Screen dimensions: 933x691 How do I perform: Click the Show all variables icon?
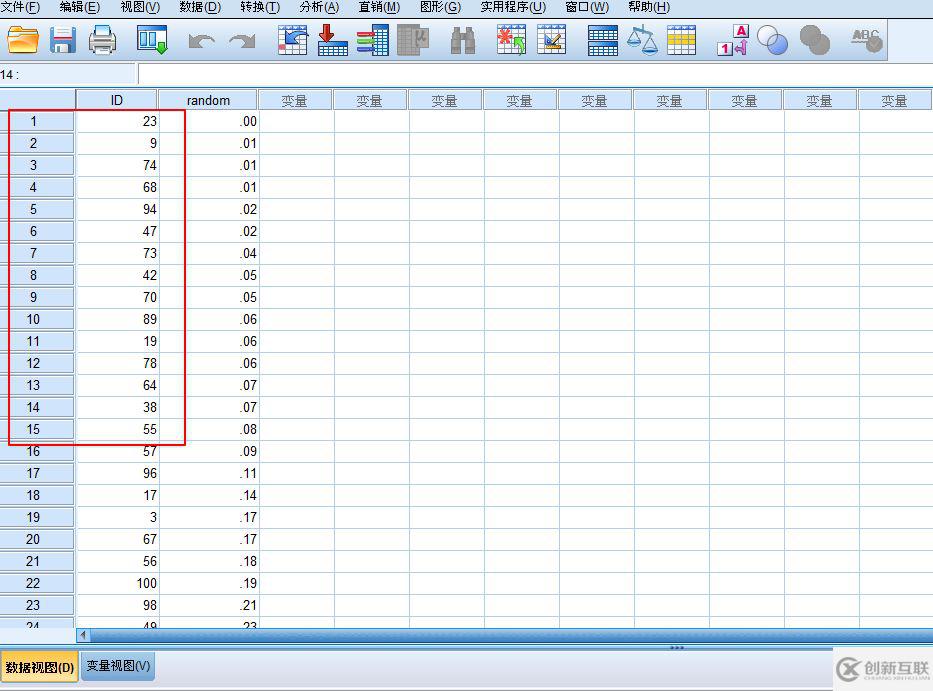(815, 40)
